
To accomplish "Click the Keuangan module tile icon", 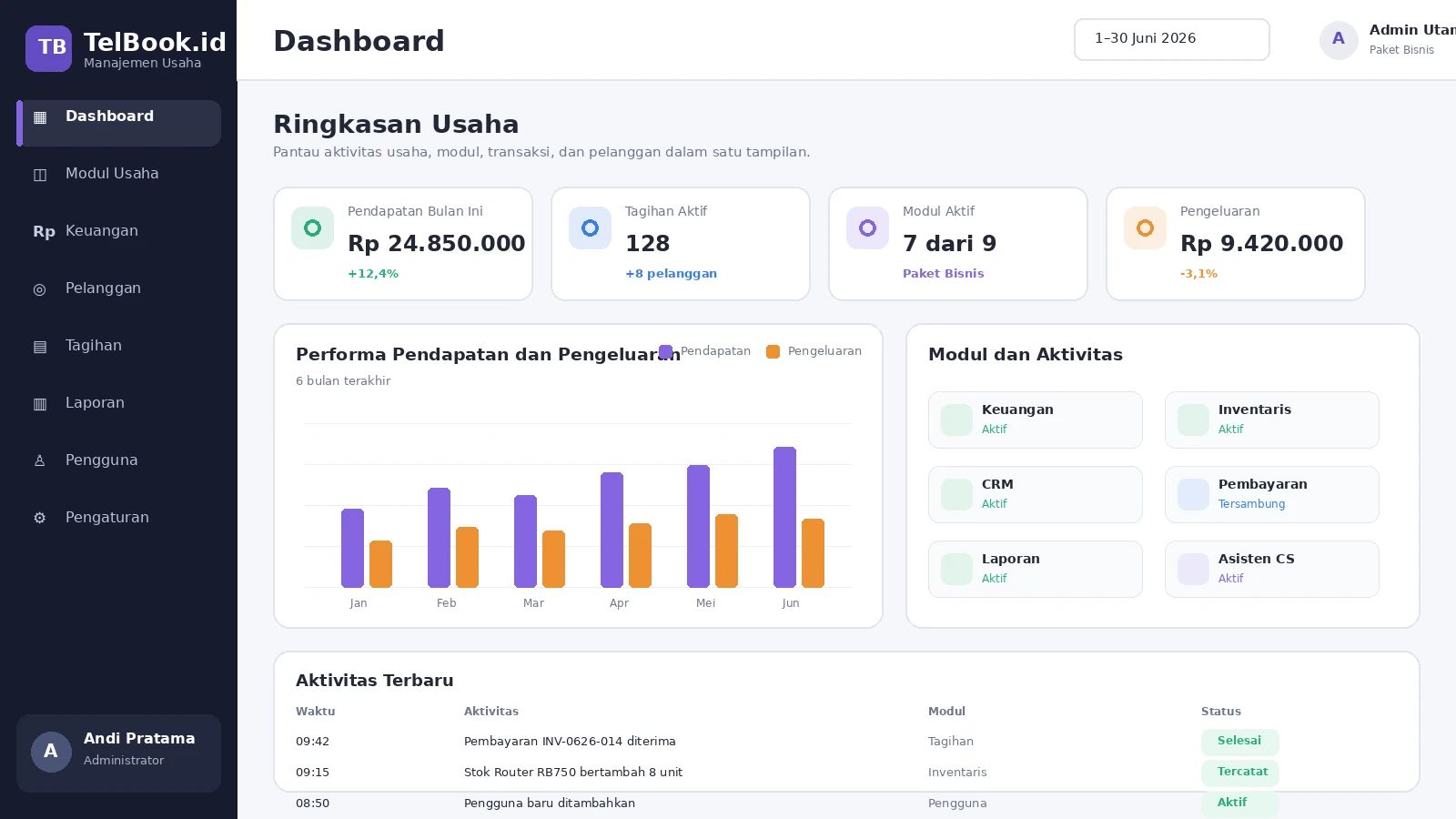I will coord(956,420).
